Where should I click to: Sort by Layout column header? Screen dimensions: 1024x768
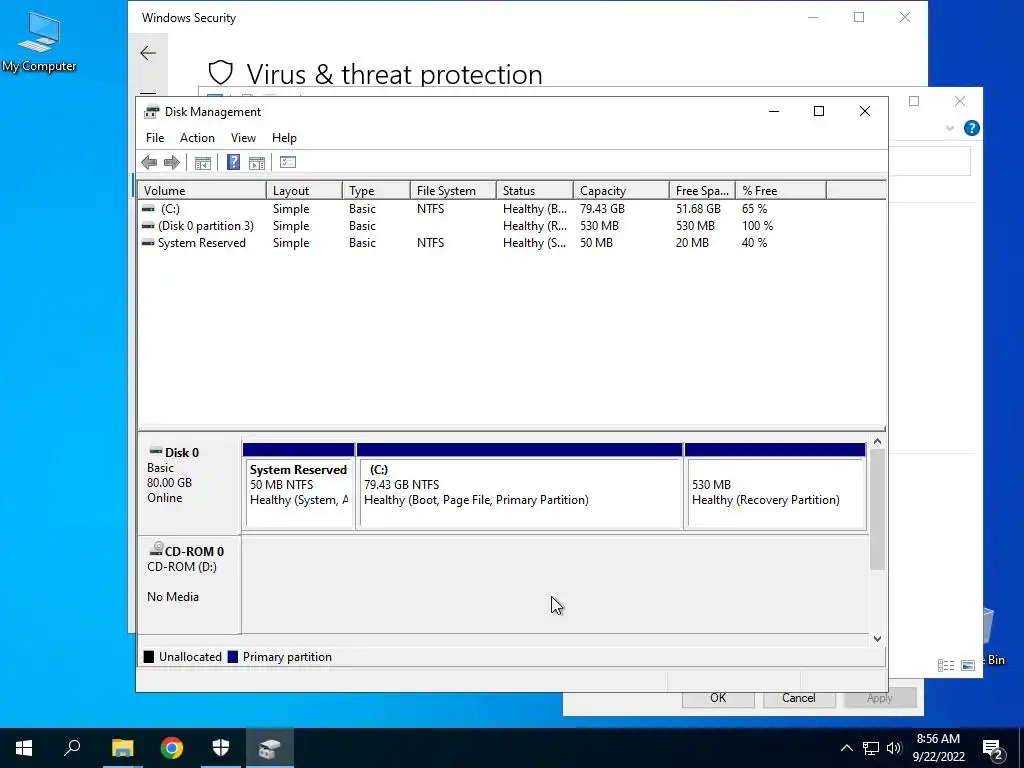pos(304,191)
